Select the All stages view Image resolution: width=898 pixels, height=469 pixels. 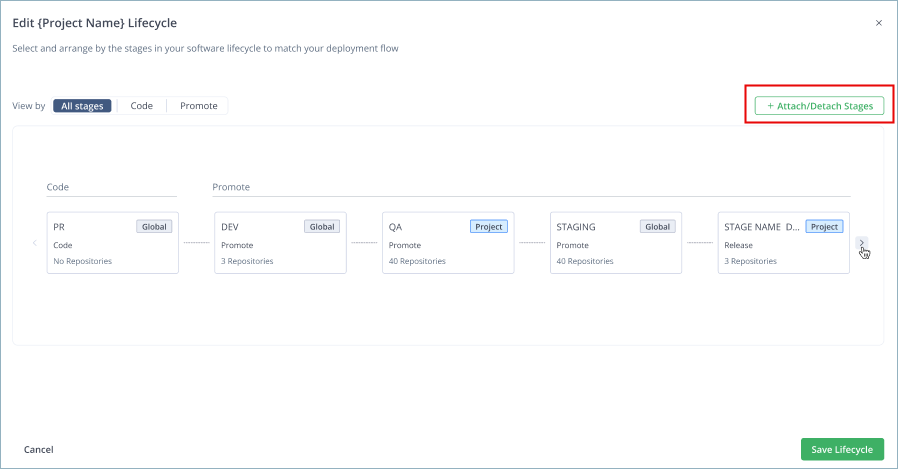click(82, 106)
